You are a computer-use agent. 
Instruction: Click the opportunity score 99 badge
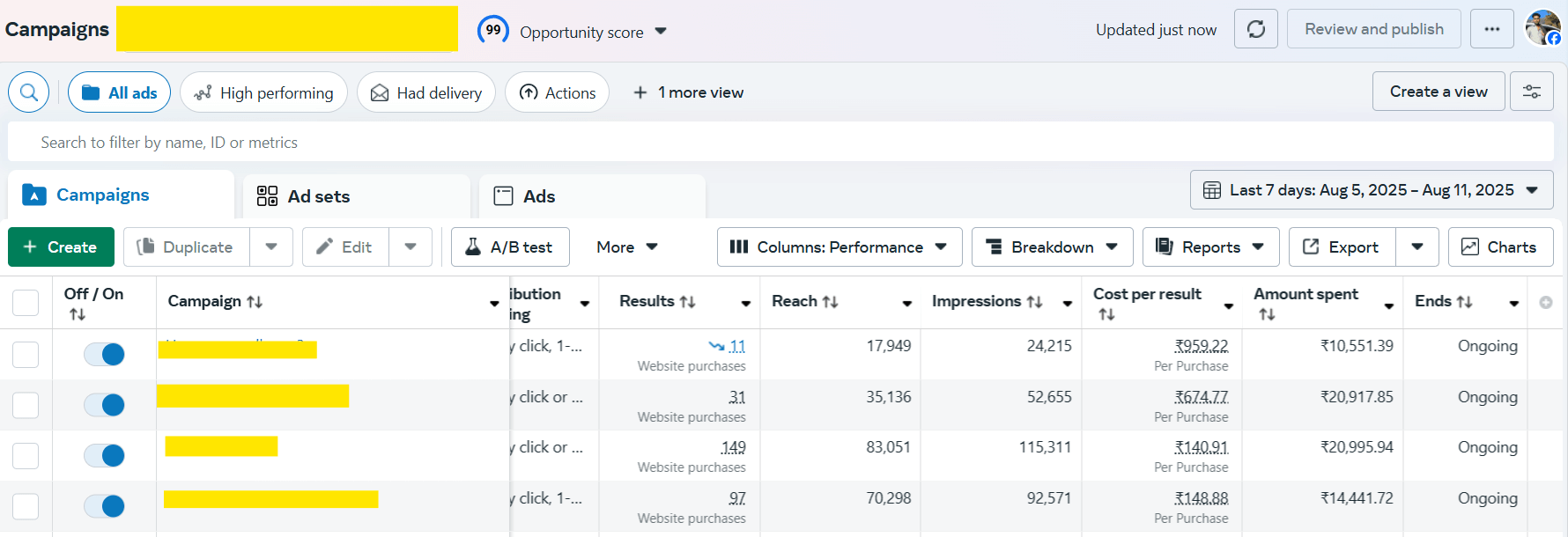click(x=493, y=30)
